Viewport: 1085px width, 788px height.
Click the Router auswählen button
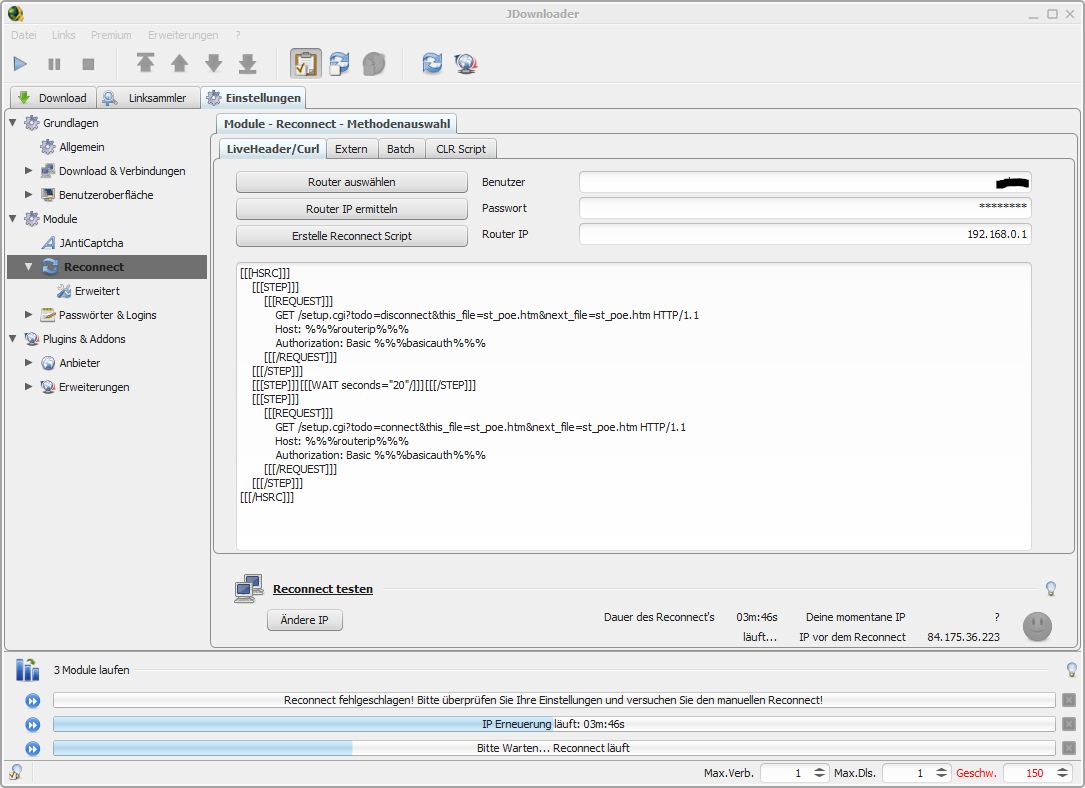pos(352,182)
